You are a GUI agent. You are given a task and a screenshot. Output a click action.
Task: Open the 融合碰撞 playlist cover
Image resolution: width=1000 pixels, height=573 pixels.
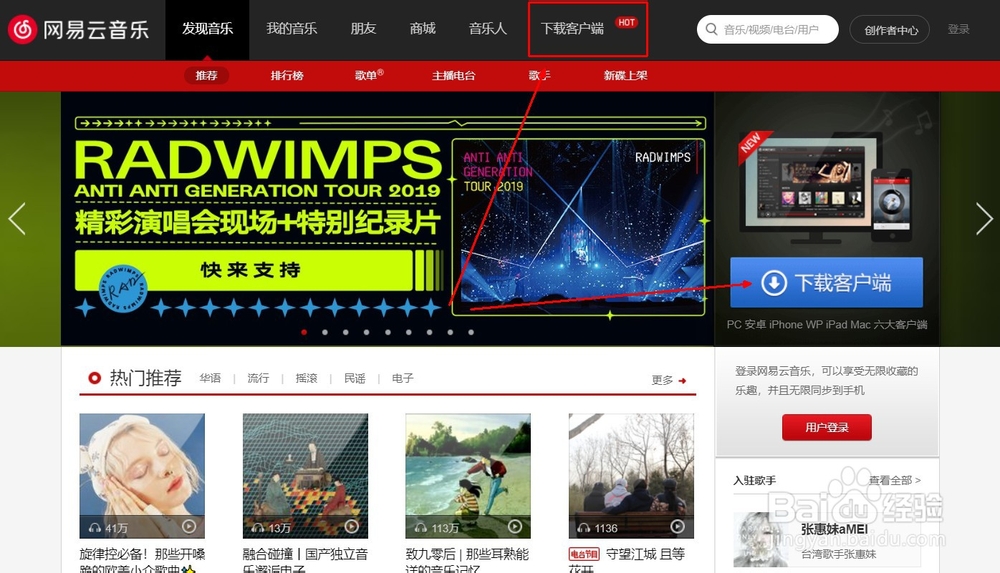point(305,476)
